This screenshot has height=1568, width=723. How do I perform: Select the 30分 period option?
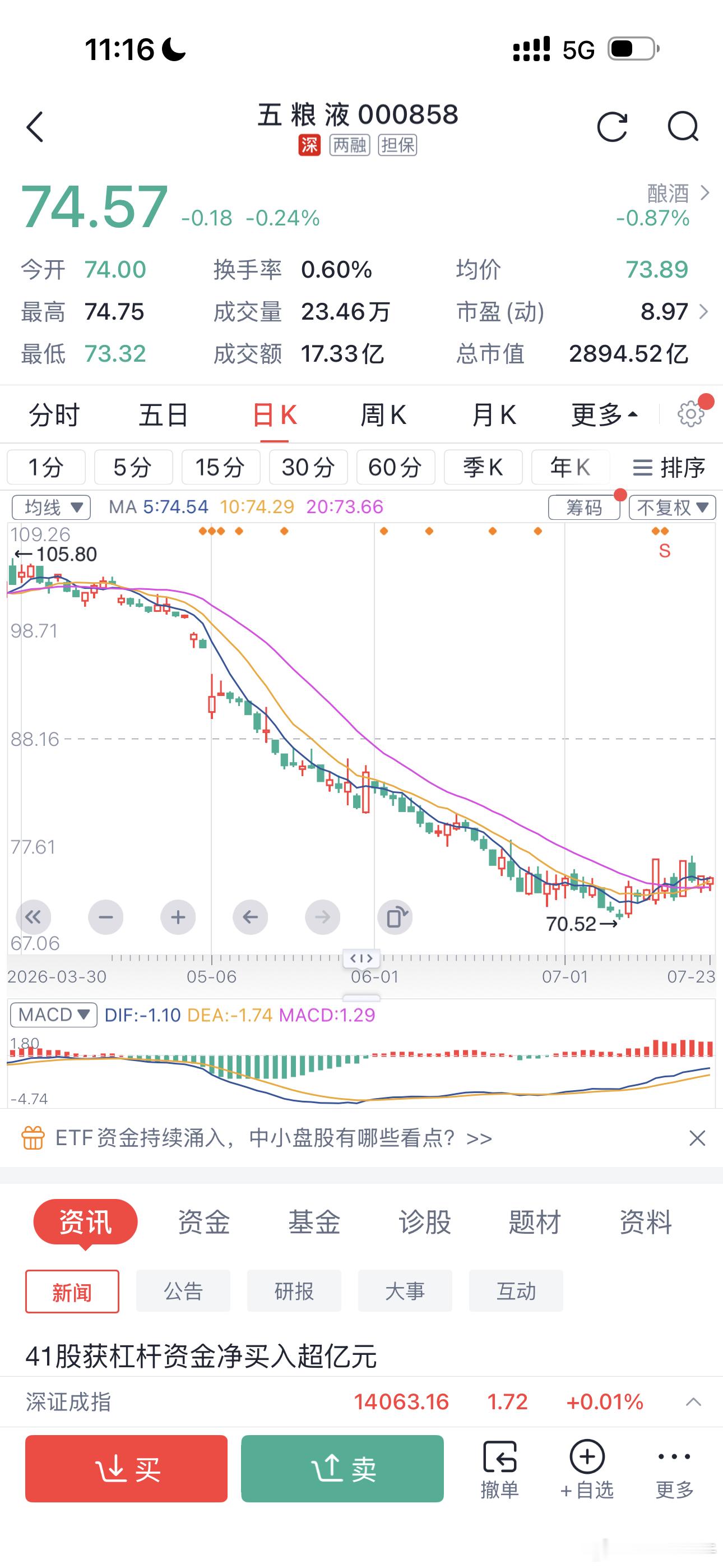tap(309, 467)
